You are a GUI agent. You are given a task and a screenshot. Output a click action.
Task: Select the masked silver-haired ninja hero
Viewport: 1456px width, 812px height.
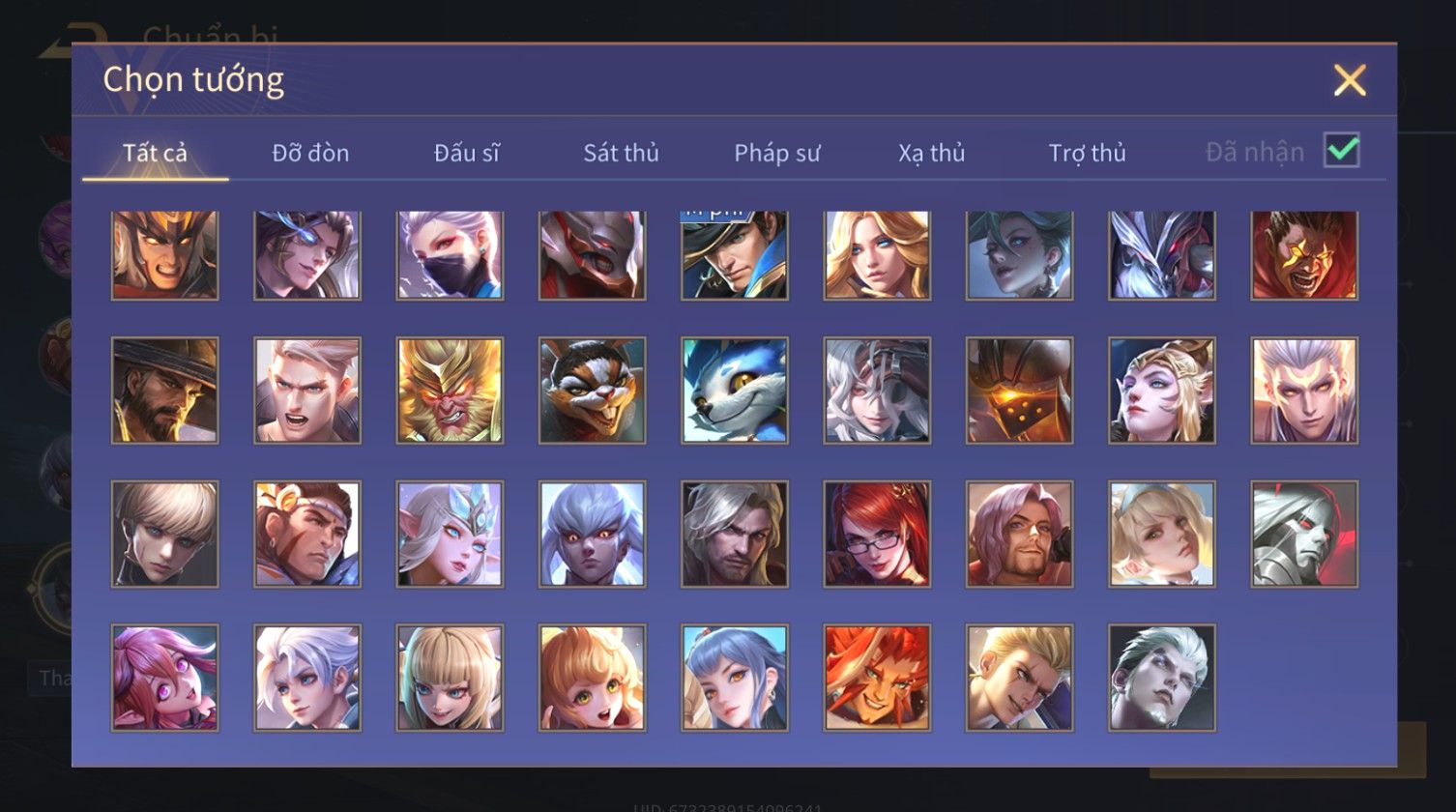[450, 254]
